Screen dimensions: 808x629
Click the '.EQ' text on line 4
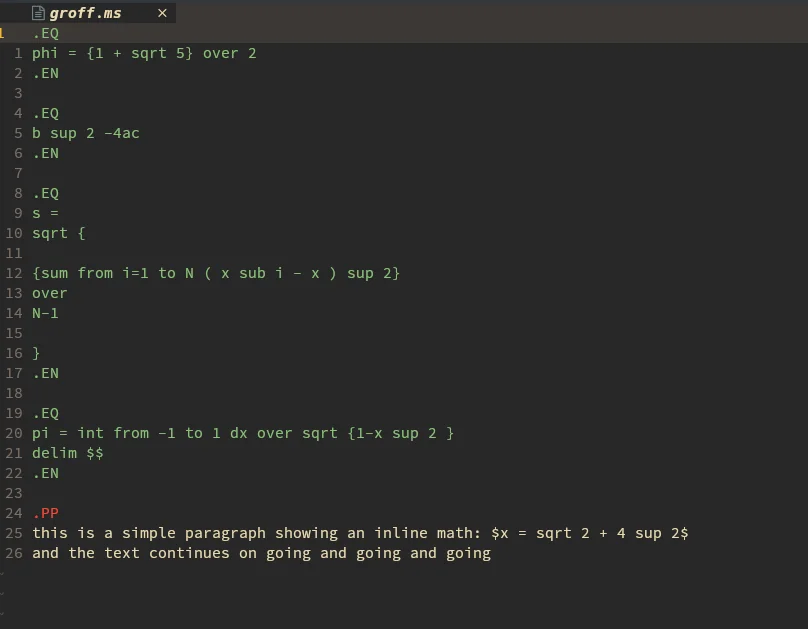[x=45, y=113]
